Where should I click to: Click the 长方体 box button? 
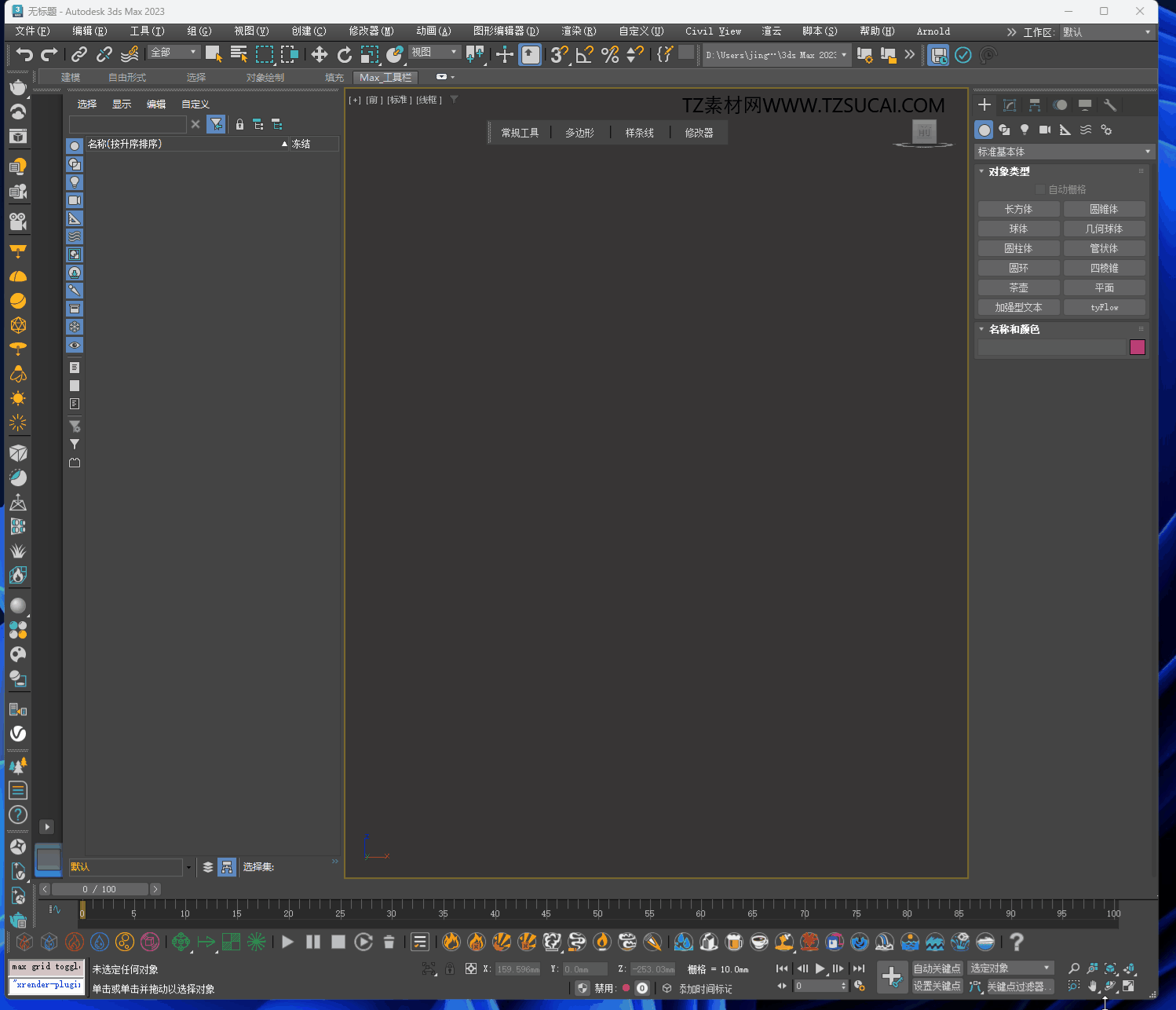[1018, 209]
